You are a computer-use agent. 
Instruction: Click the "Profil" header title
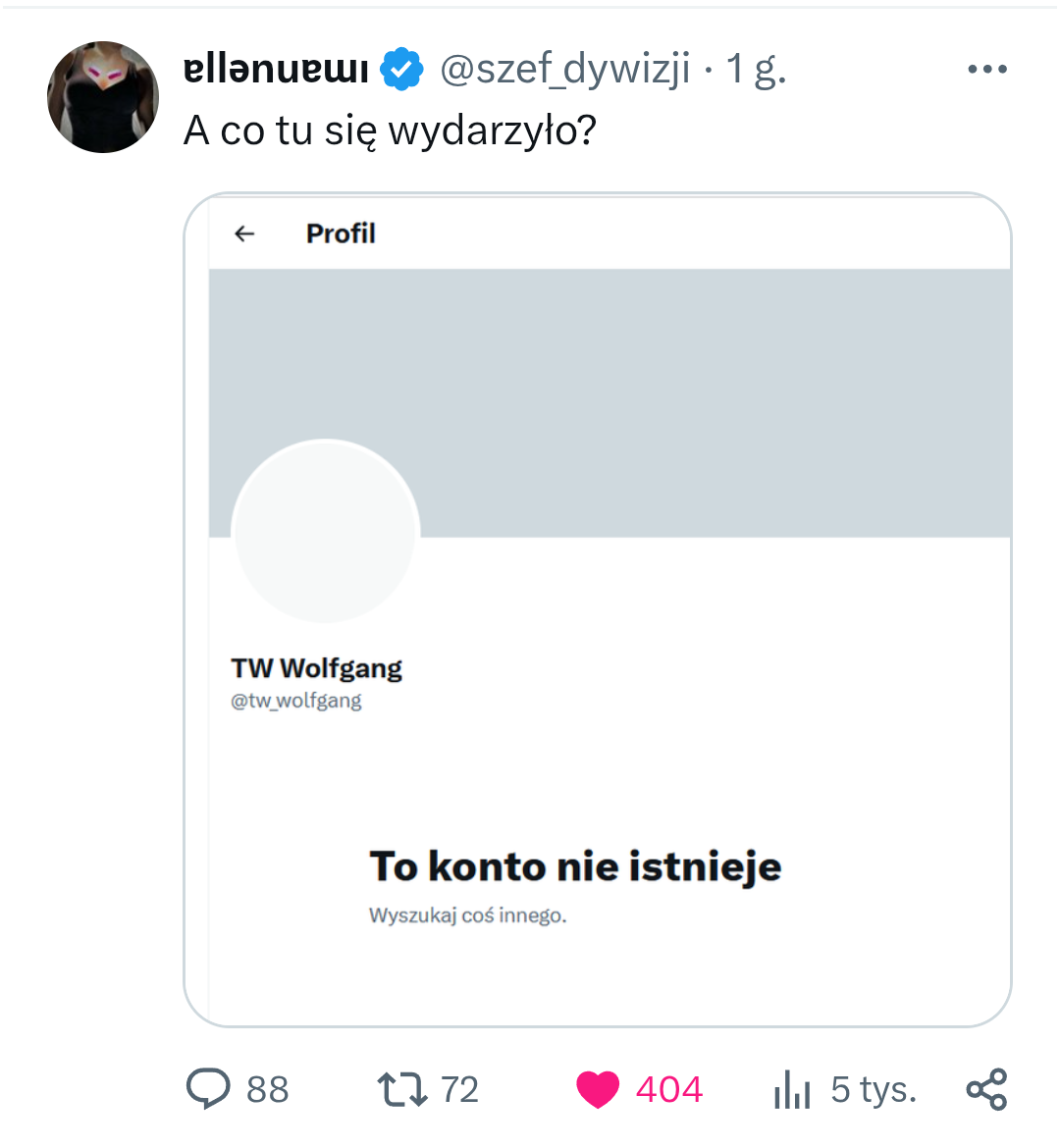point(341,234)
